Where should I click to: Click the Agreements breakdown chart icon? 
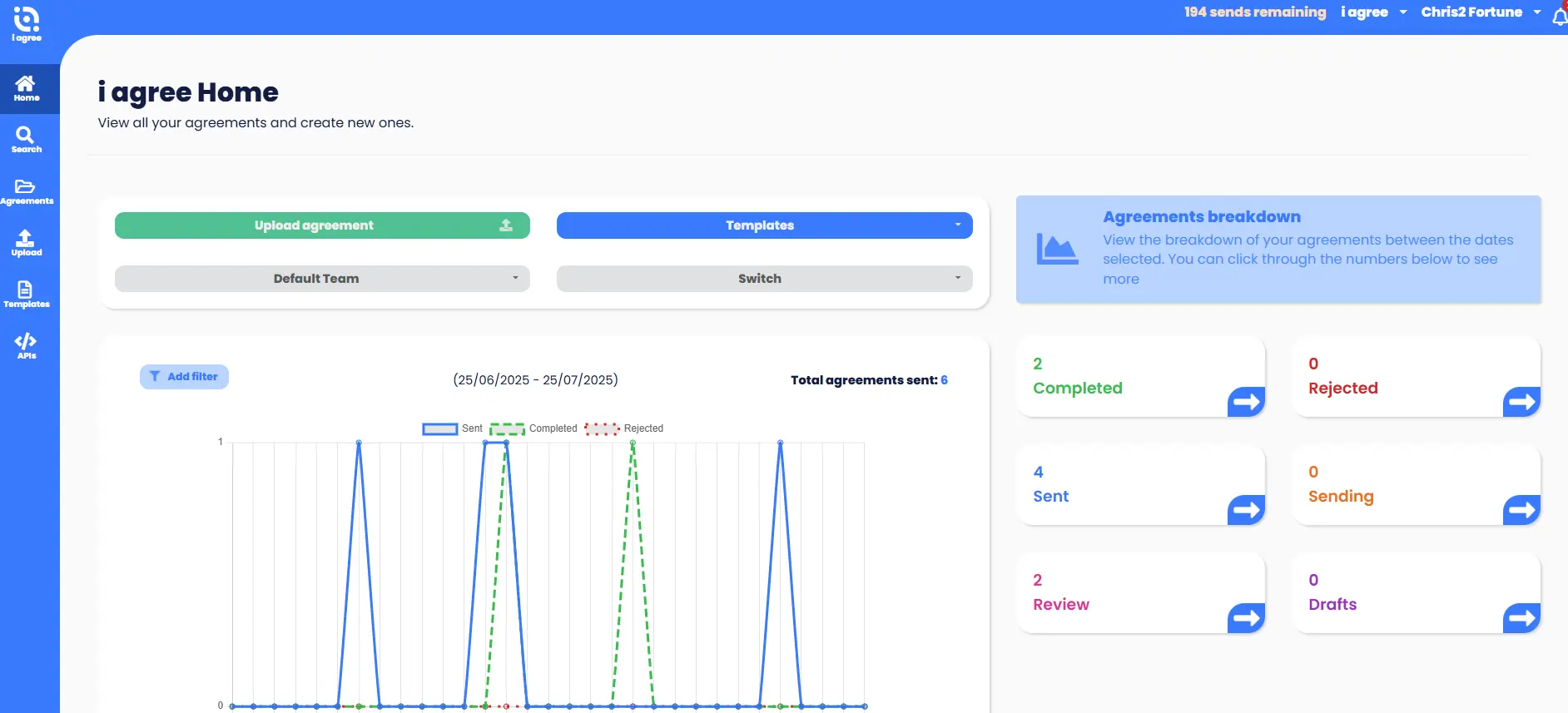coord(1057,249)
